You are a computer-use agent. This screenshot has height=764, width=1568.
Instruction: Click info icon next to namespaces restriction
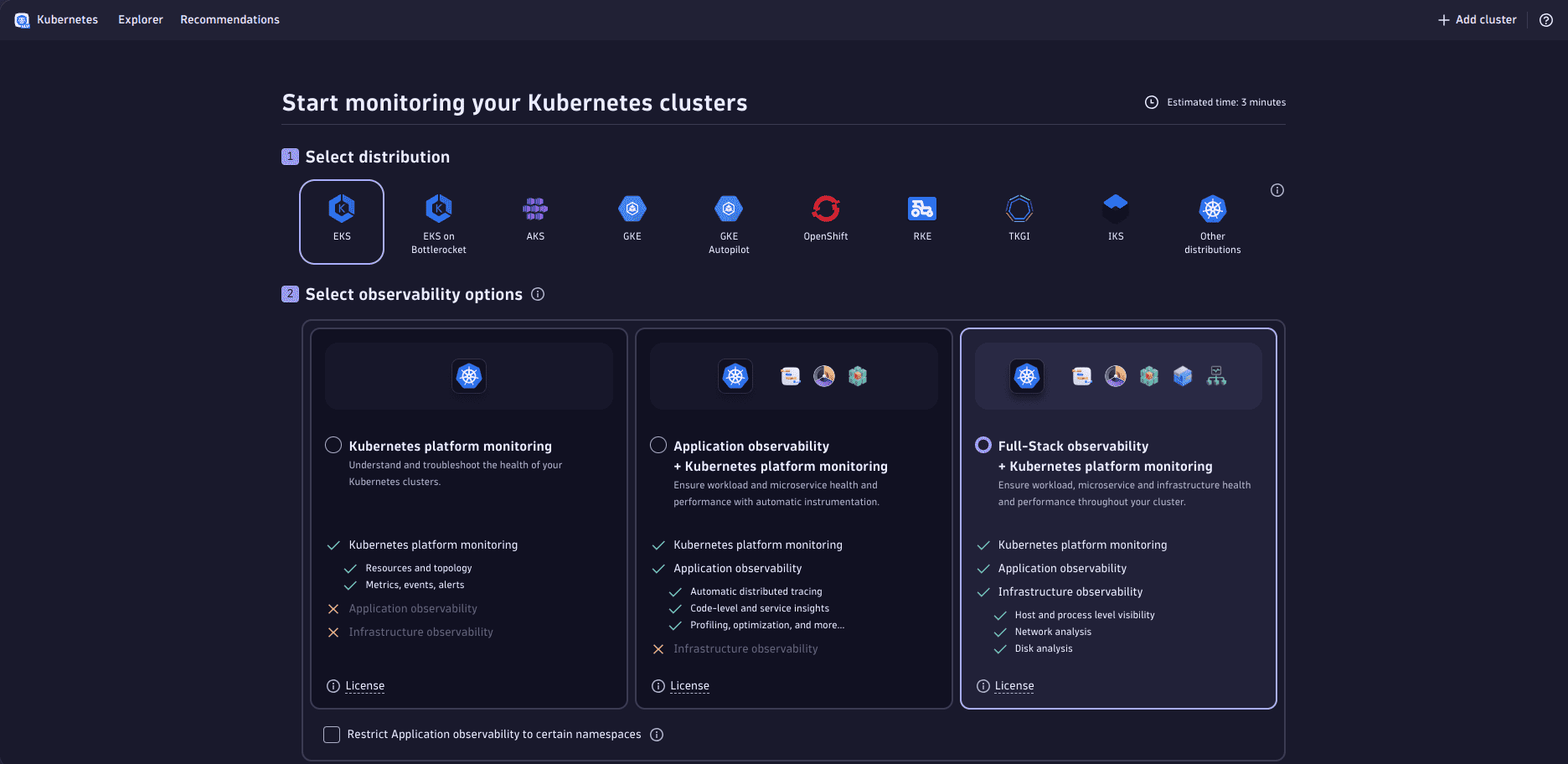point(657,735)
